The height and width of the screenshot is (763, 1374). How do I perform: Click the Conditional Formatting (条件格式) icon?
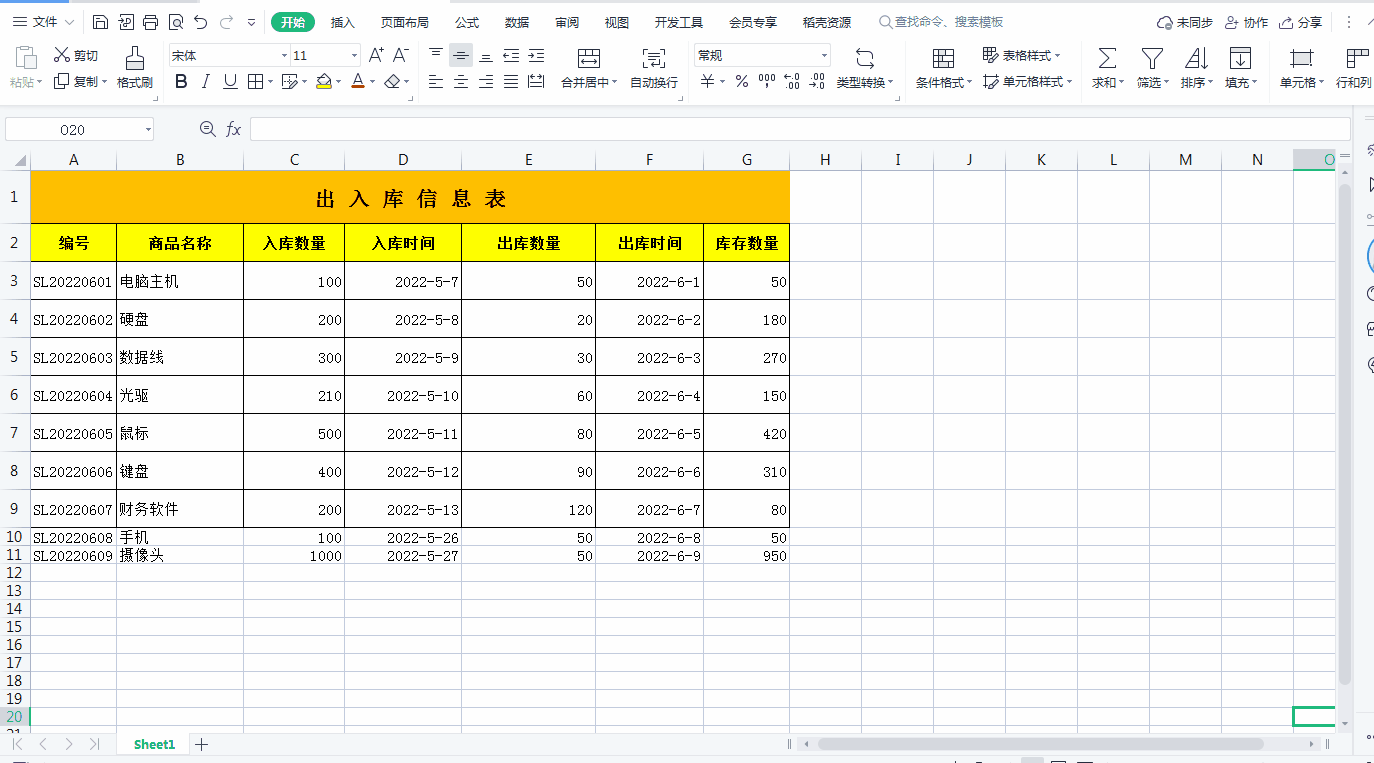(943, 58)
